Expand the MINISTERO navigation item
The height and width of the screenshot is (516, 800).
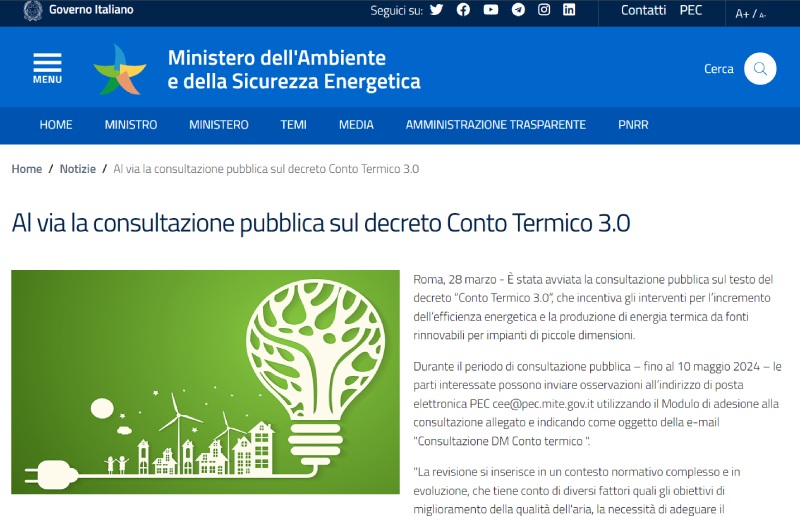click(219, 125)
